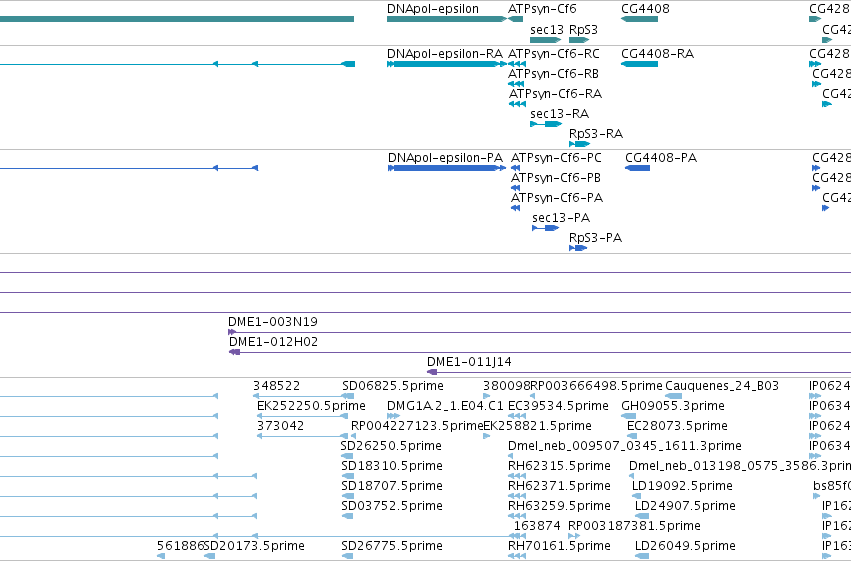Open protein label ATPsyn-Cf6-PA
This screenshot has height=561, width=851.
click(557, 198)
